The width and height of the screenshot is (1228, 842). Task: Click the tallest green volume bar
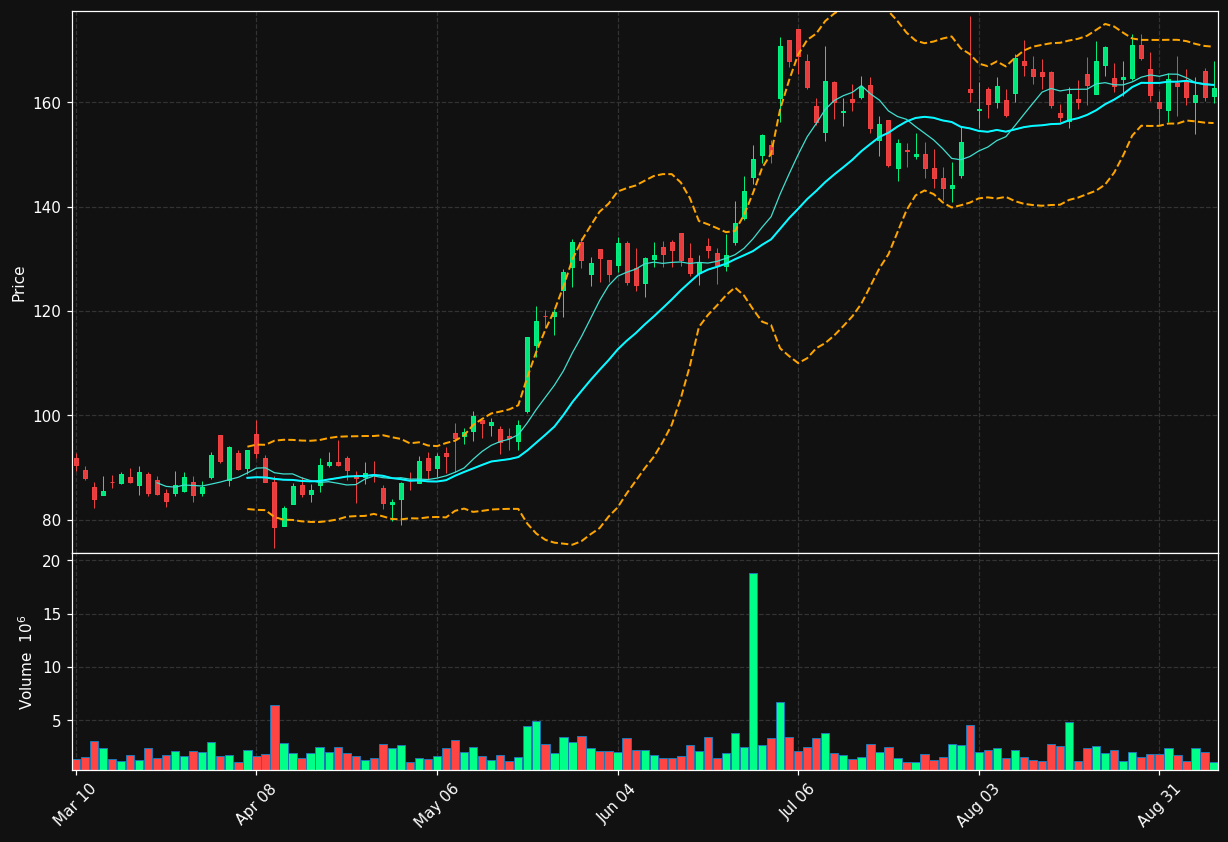tap(753, 671)
